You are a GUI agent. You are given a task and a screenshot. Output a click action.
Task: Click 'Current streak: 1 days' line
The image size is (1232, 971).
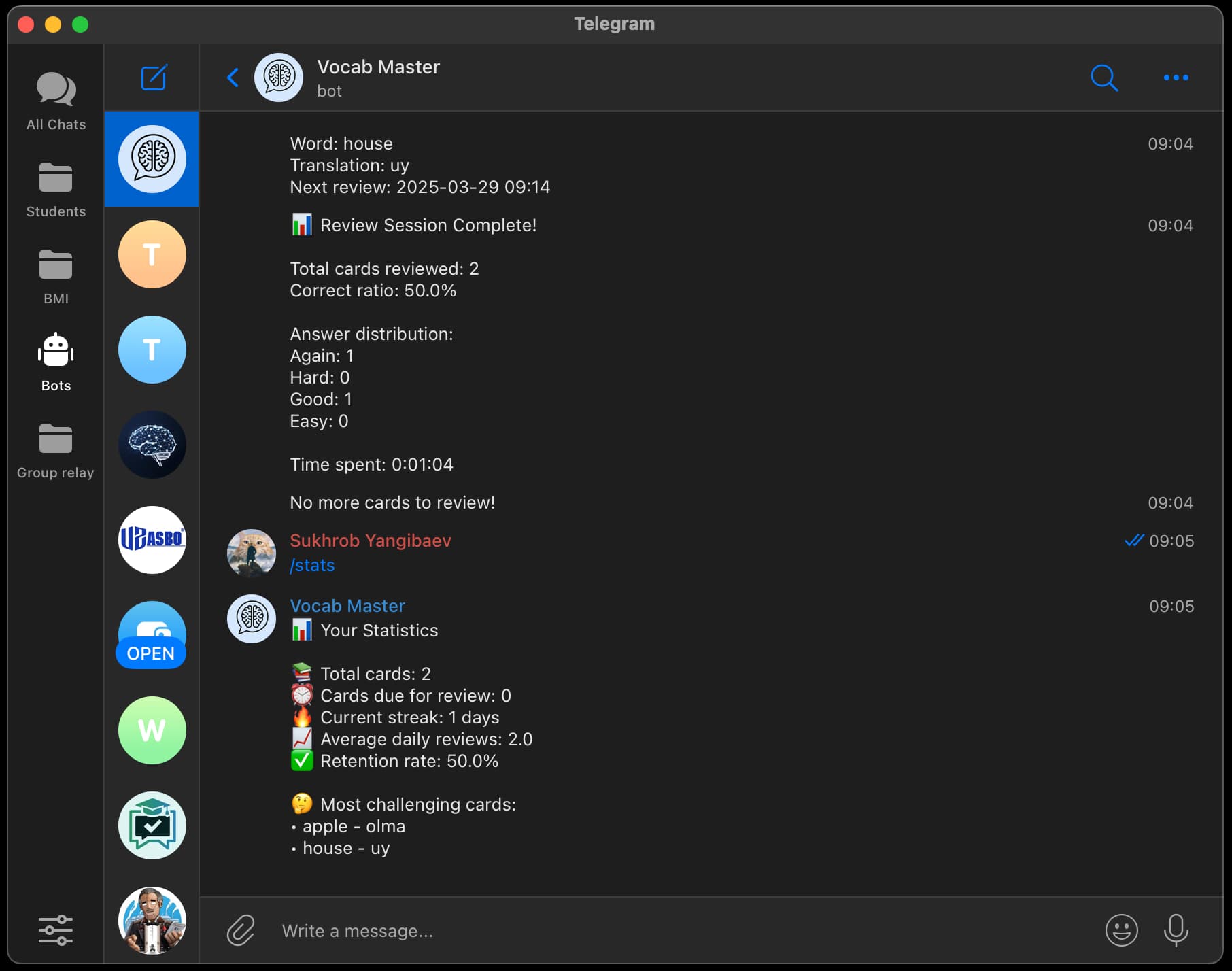pos(409,717)
